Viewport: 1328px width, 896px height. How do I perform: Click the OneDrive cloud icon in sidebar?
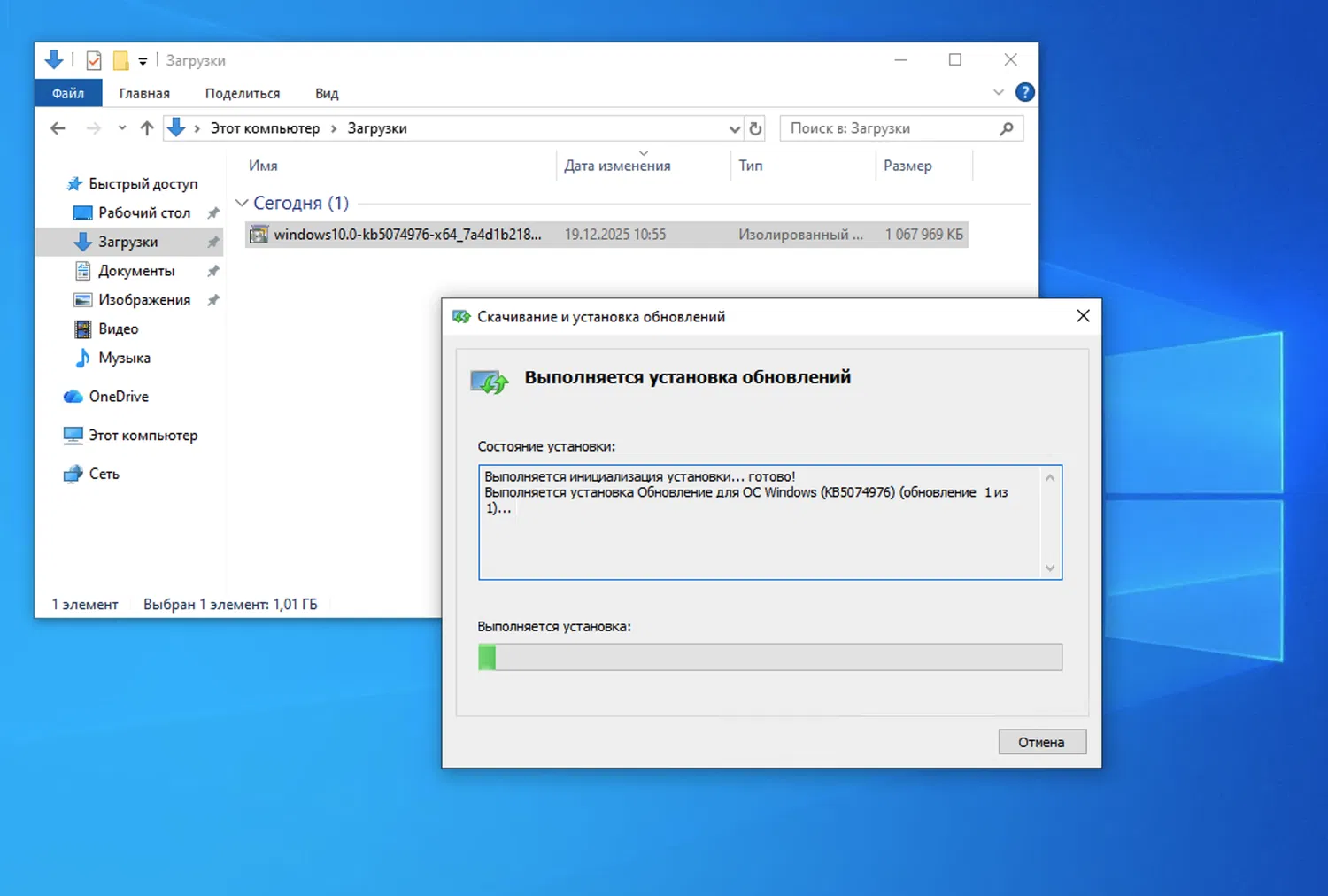(73, 397)
